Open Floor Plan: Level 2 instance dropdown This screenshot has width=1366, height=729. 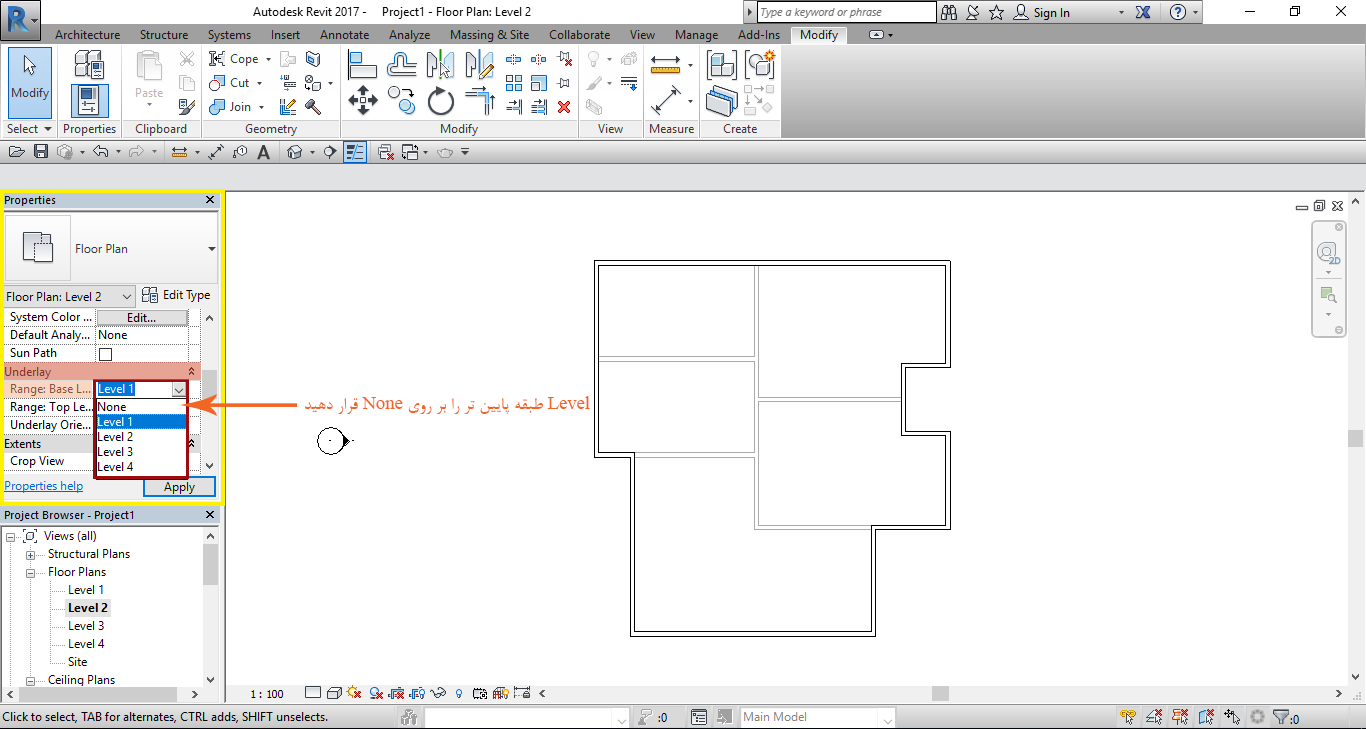pos(70,296)
